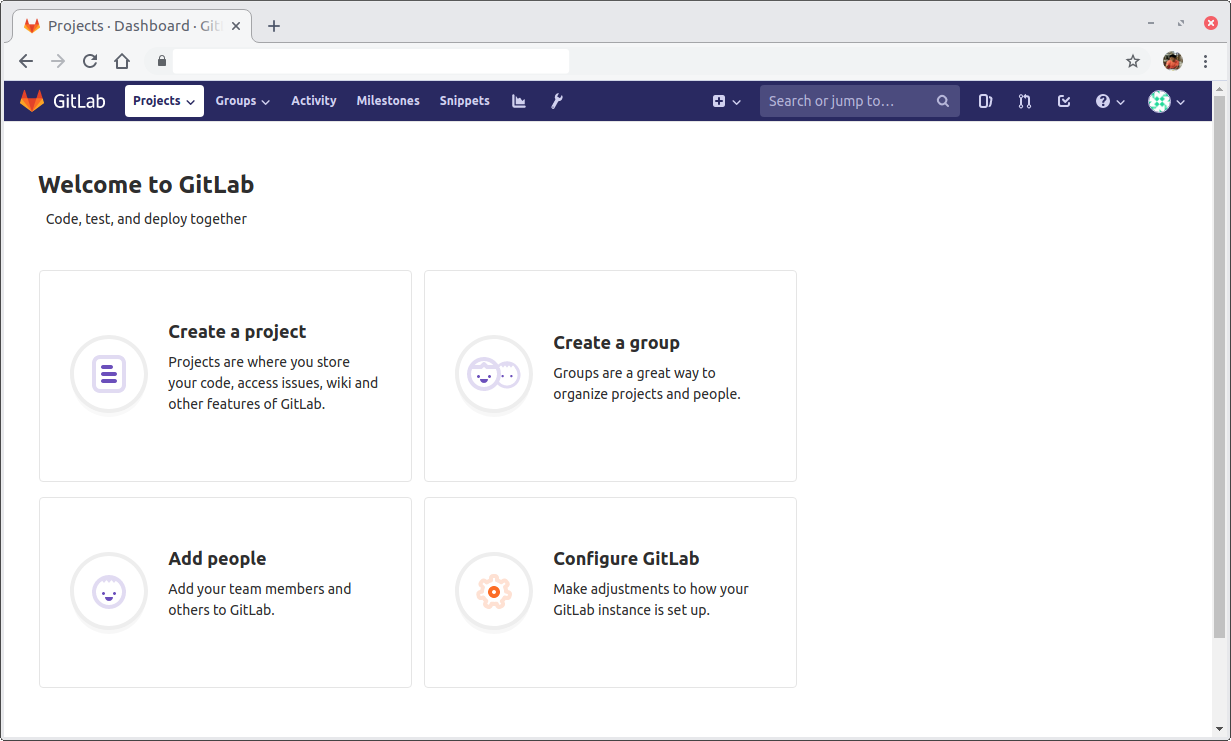Expand the new item dropdown chevron
This screenshot has height=741, width=1231.
tap(737, 102)
